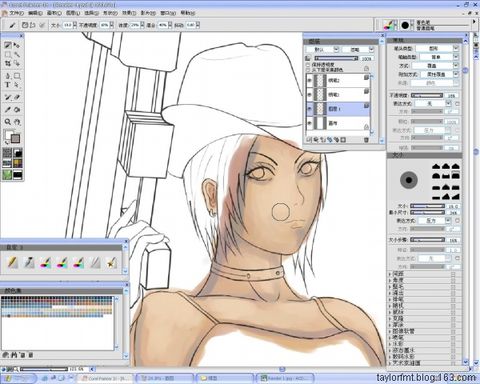Expand the 水彩 brush control section
The width and height of the screenshot is (480, 384).
click(x=390, y=344)
